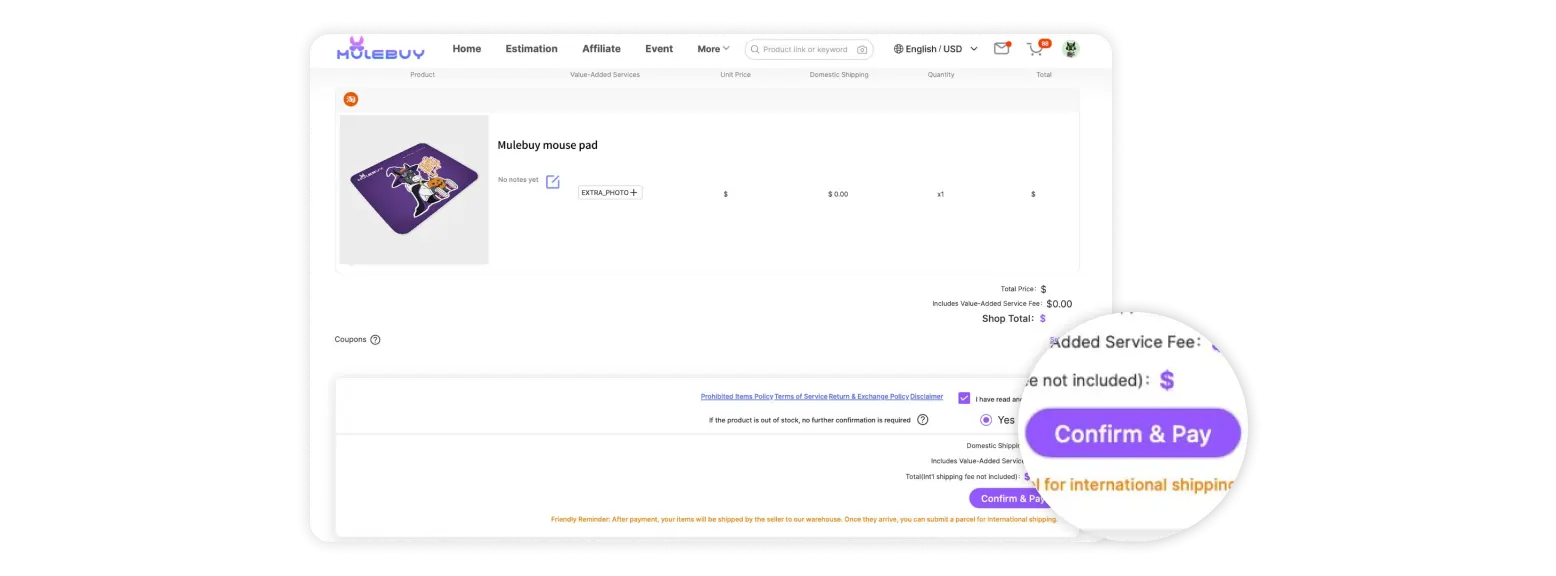
Task: Open the Disclaimer link
Action: tap(927, 397)
